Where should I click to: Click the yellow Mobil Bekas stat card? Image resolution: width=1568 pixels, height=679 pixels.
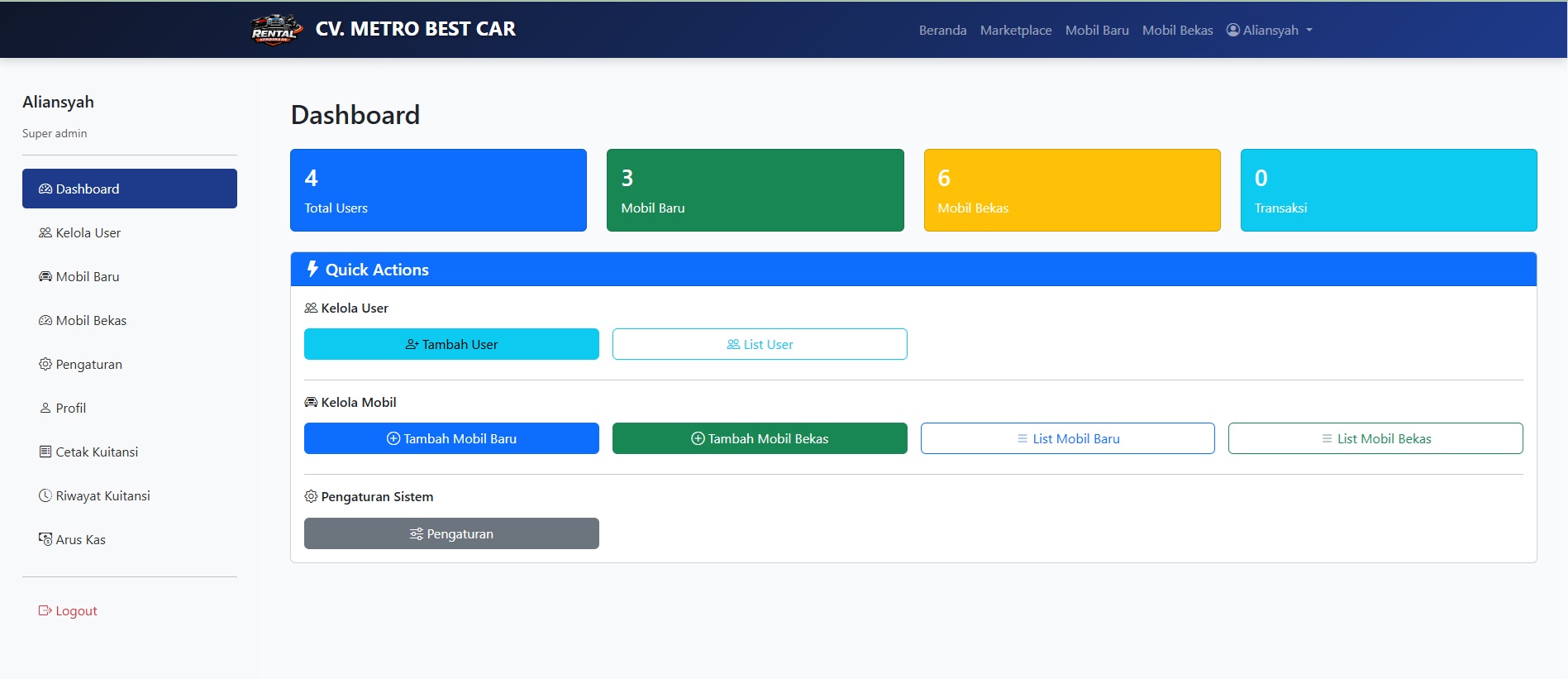pos(1071,190)
